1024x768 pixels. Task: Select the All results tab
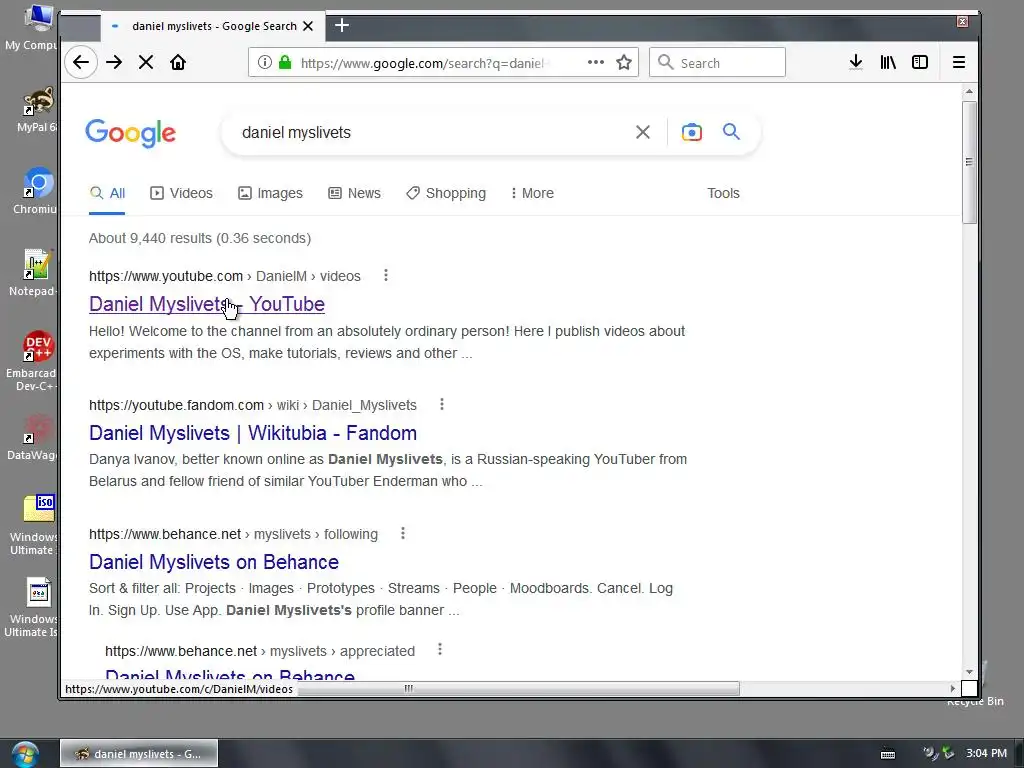(x=107, y=193)
